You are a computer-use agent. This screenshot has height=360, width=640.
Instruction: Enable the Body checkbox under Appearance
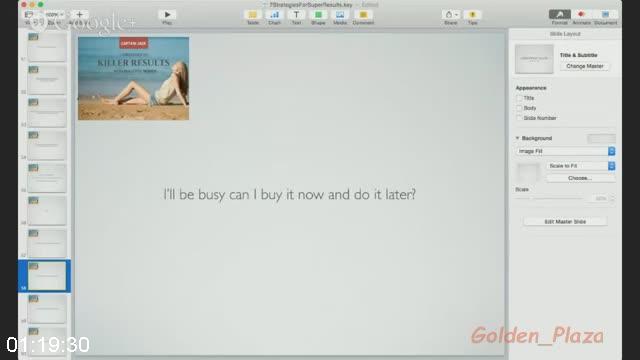519,108
